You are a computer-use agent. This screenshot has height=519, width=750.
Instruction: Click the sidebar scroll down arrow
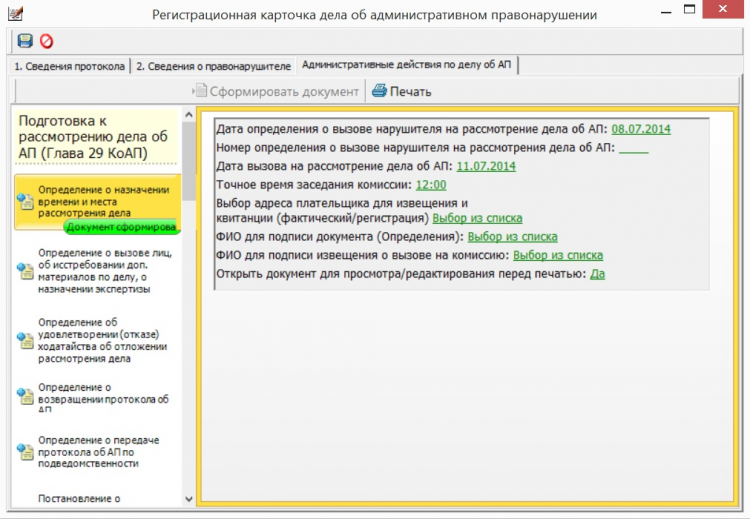pos(189,499)
